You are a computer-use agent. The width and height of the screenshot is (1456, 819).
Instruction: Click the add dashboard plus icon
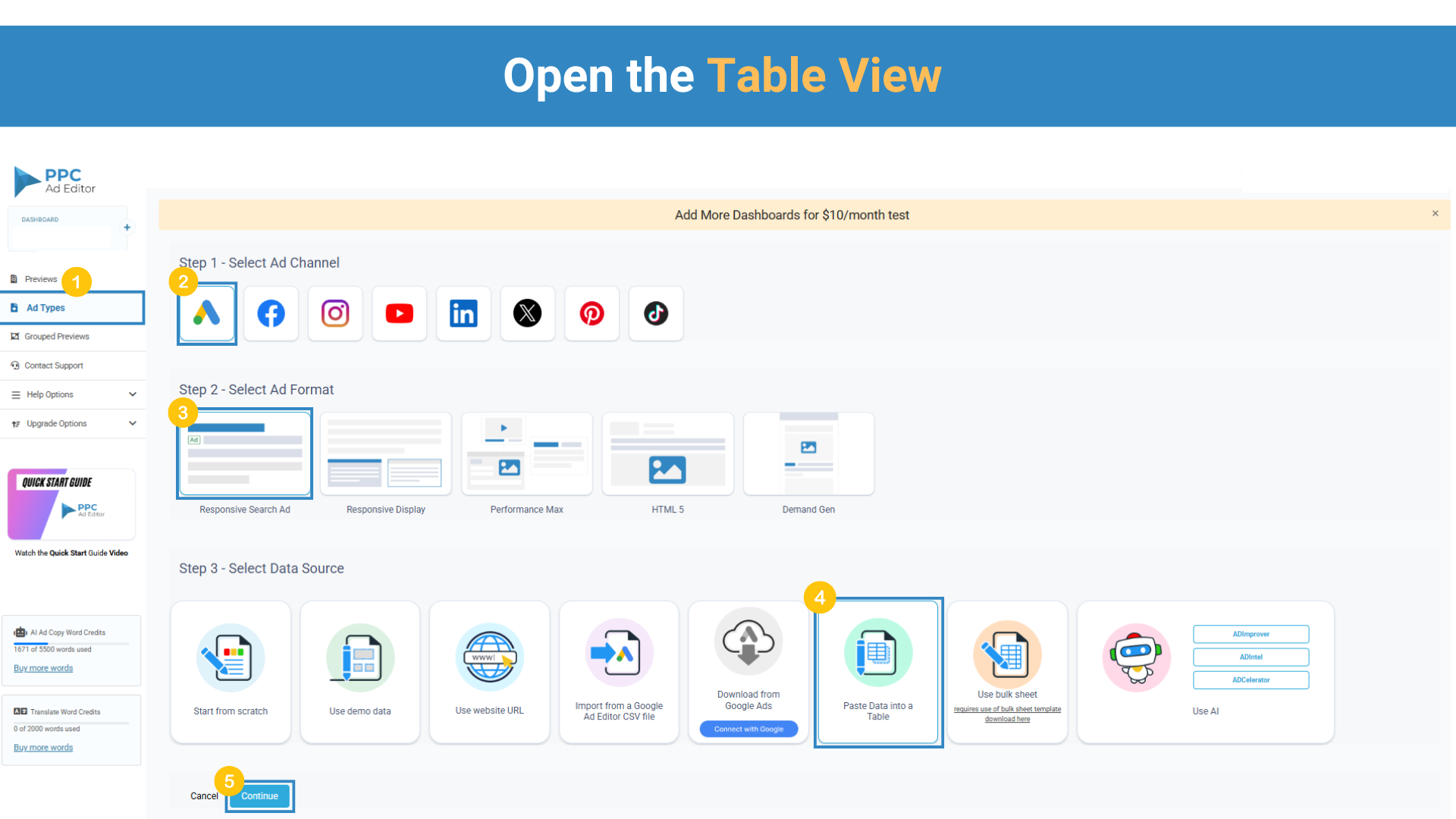point(127,227)
